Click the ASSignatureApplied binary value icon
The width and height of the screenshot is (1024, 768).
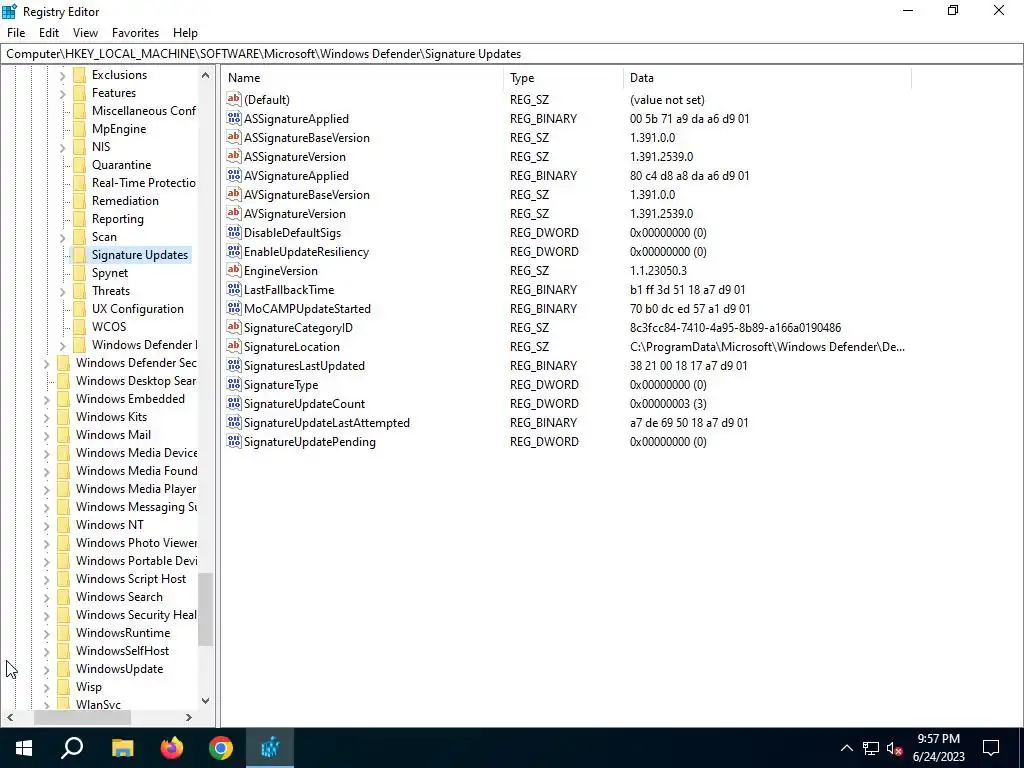click(x=234, y=118)
